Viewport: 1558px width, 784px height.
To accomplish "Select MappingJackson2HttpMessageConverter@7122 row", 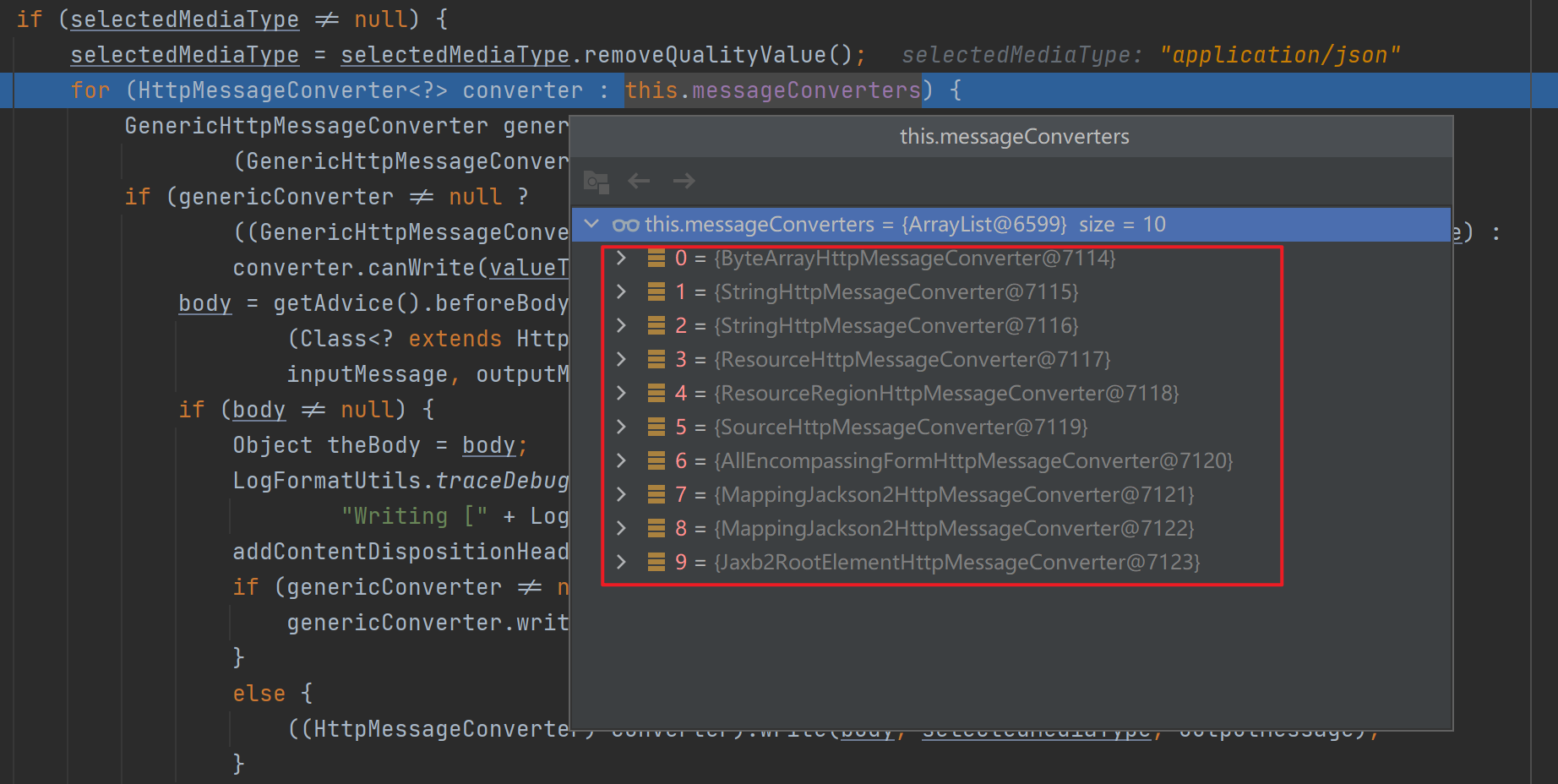I will pos(953,529).
